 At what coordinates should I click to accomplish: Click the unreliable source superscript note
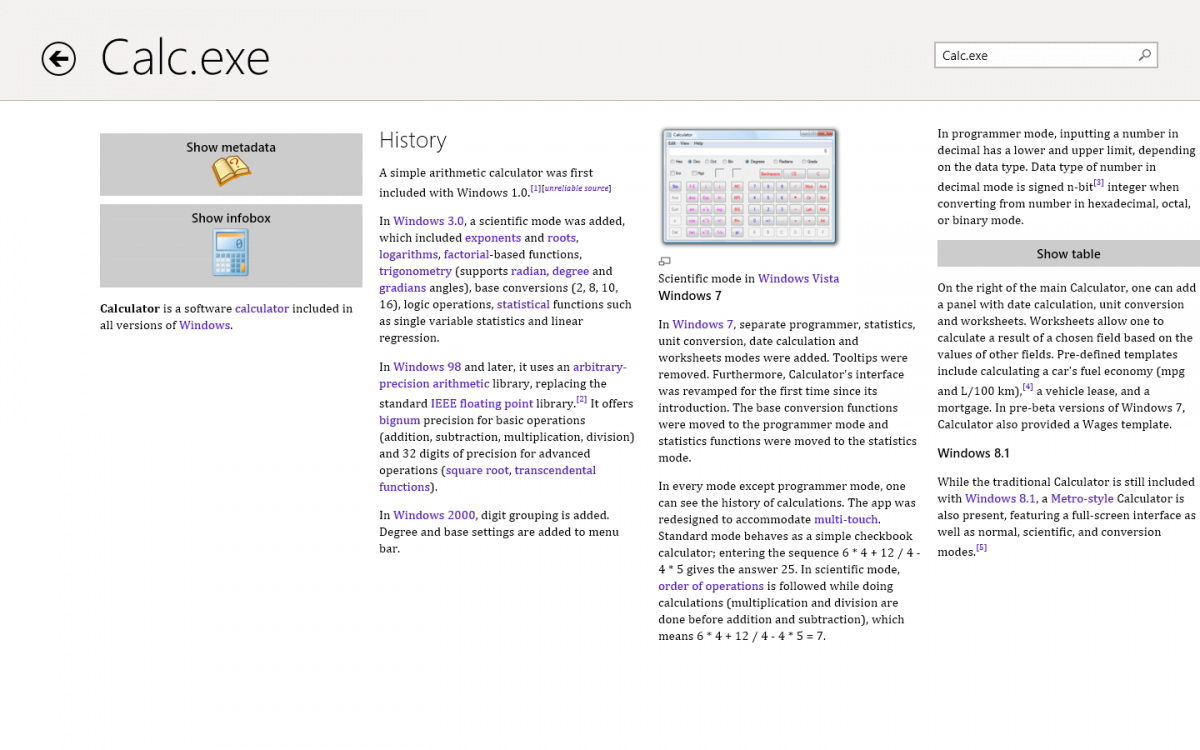pyautogui.click(x=576, y=188)
